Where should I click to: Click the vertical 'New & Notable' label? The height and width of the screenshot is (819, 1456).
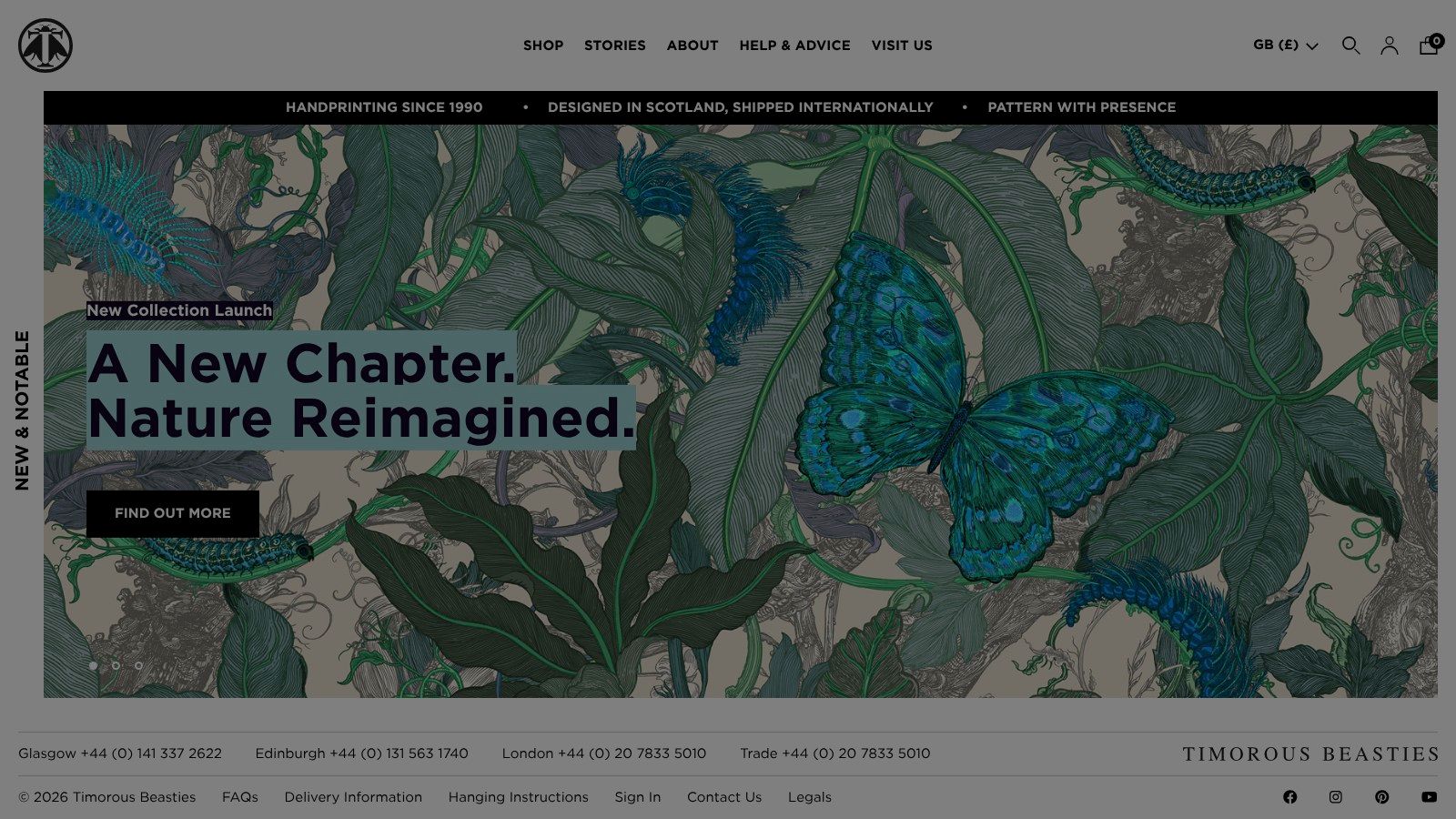coord(22,410)
